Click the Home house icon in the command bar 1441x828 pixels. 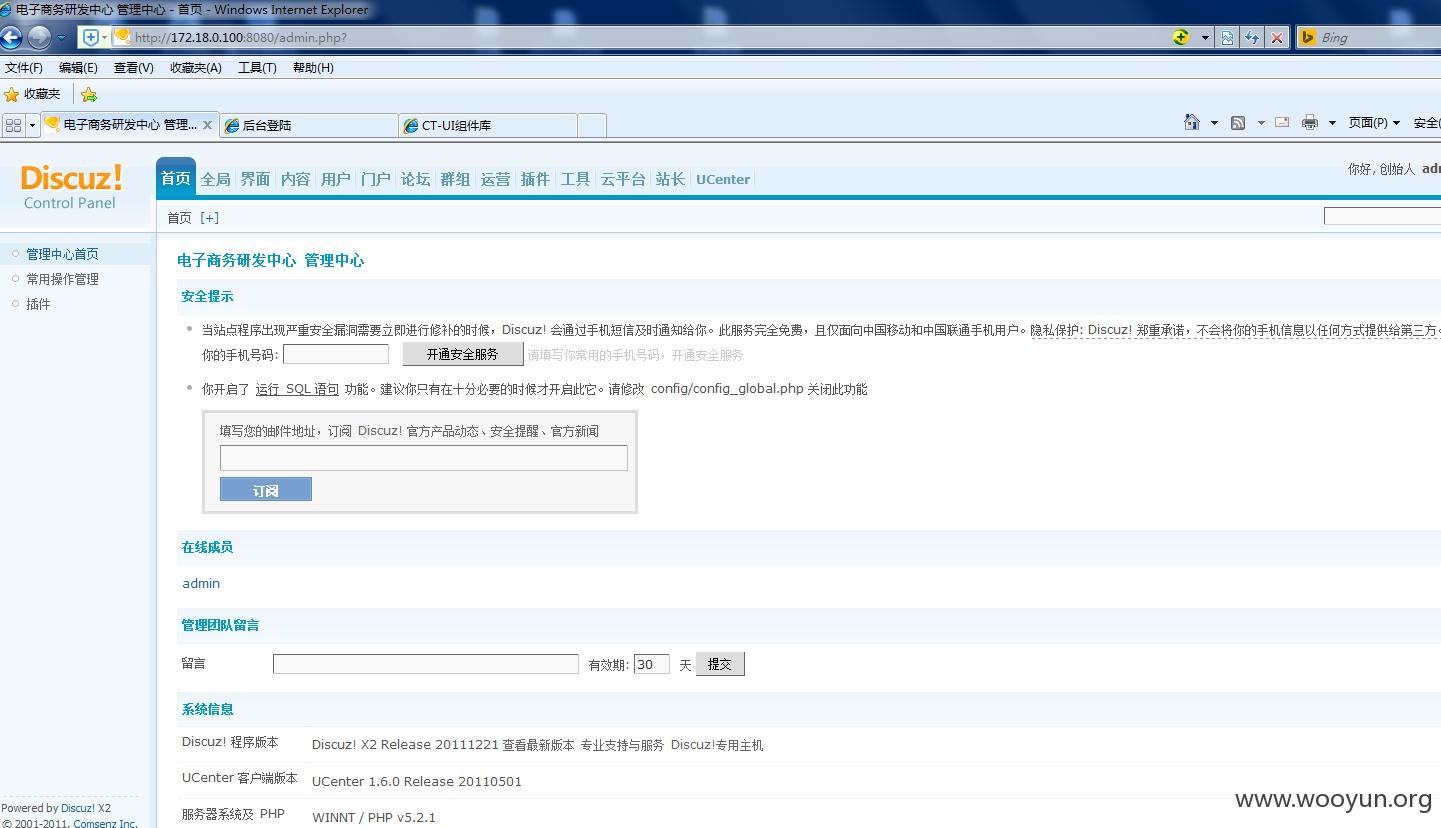coord(1192,122)
